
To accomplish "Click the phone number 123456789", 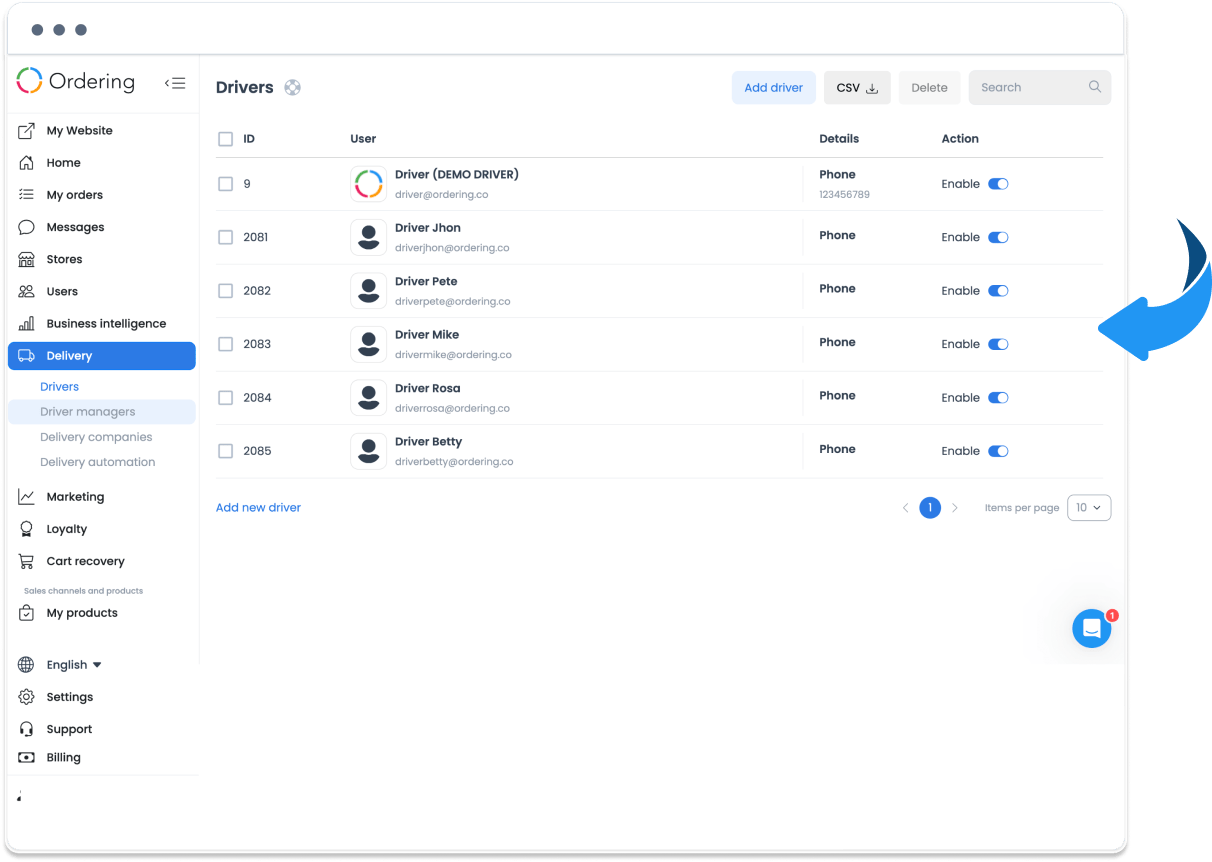I will (844, 195).
